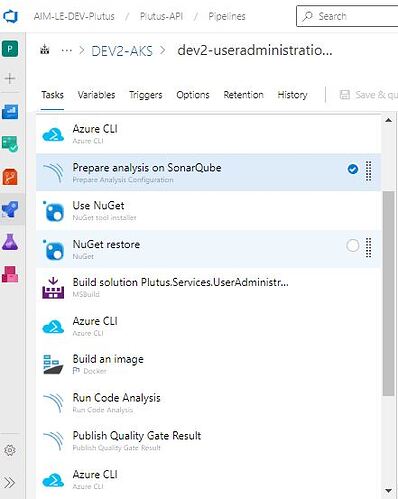Expand sidebar with double chevron
398x499 pixels.
[x=10, y=483]
